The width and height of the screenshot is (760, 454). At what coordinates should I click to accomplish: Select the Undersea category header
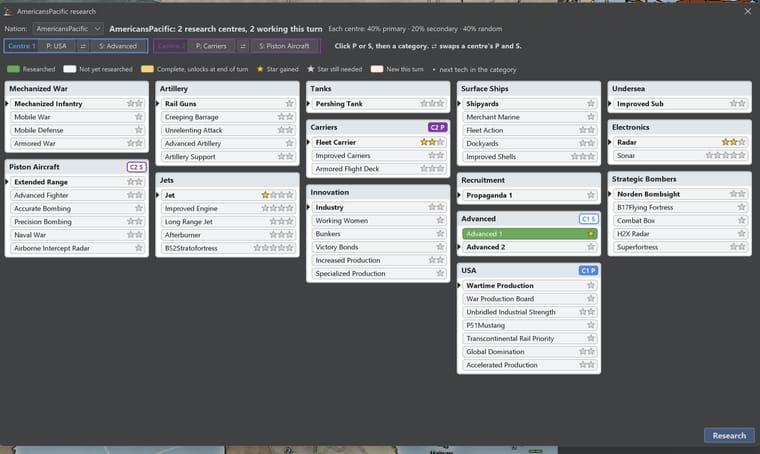coord(680,89)
